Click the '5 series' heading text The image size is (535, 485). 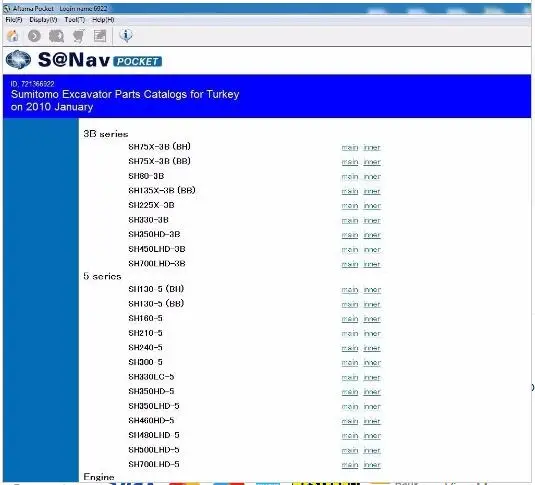coord(102,276)
